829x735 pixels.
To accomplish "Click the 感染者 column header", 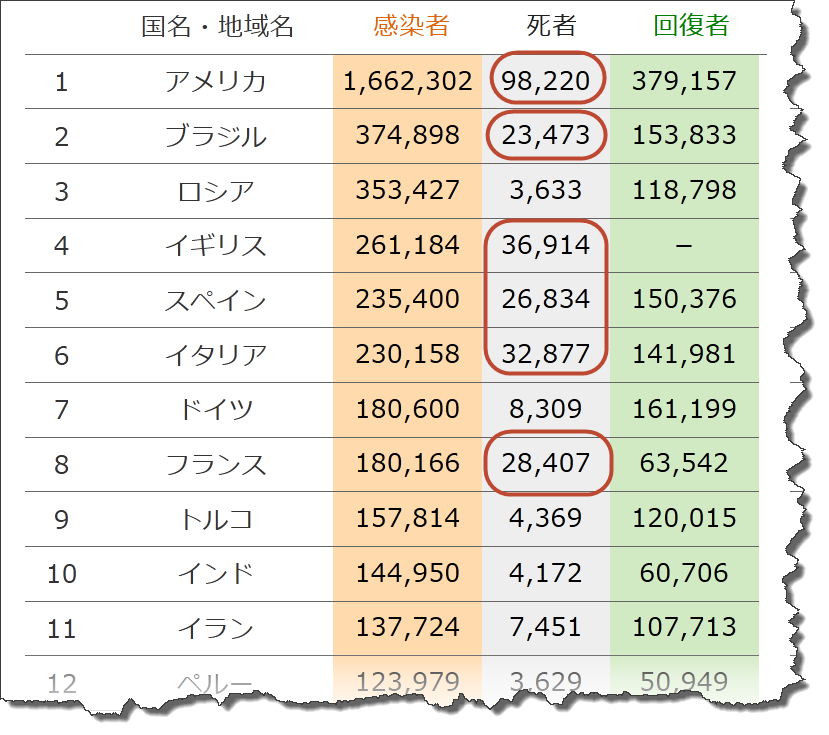I will 411,26.
